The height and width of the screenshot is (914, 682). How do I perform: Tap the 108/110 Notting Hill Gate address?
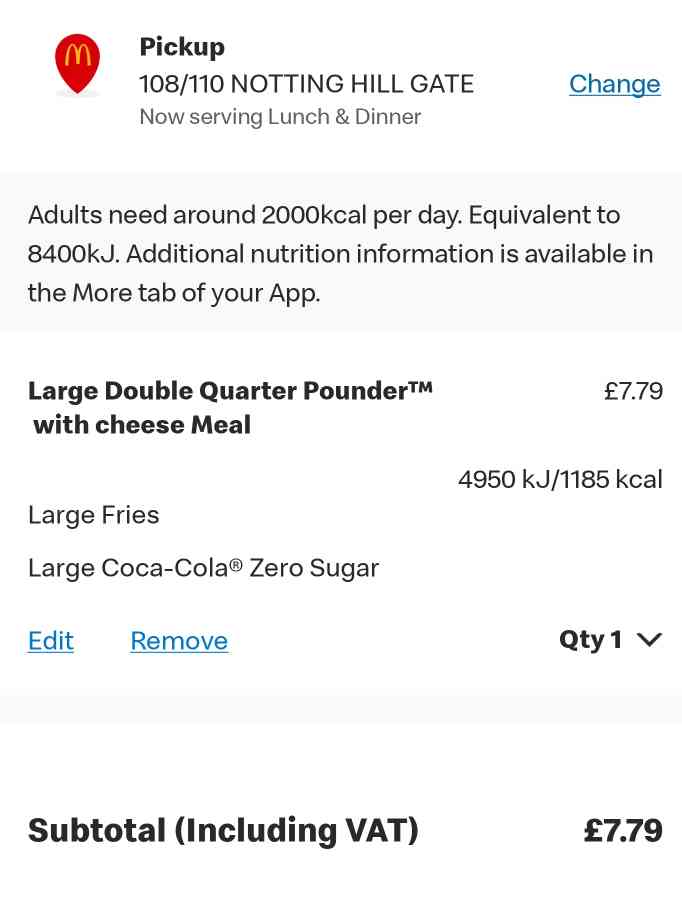coord(307,84)
